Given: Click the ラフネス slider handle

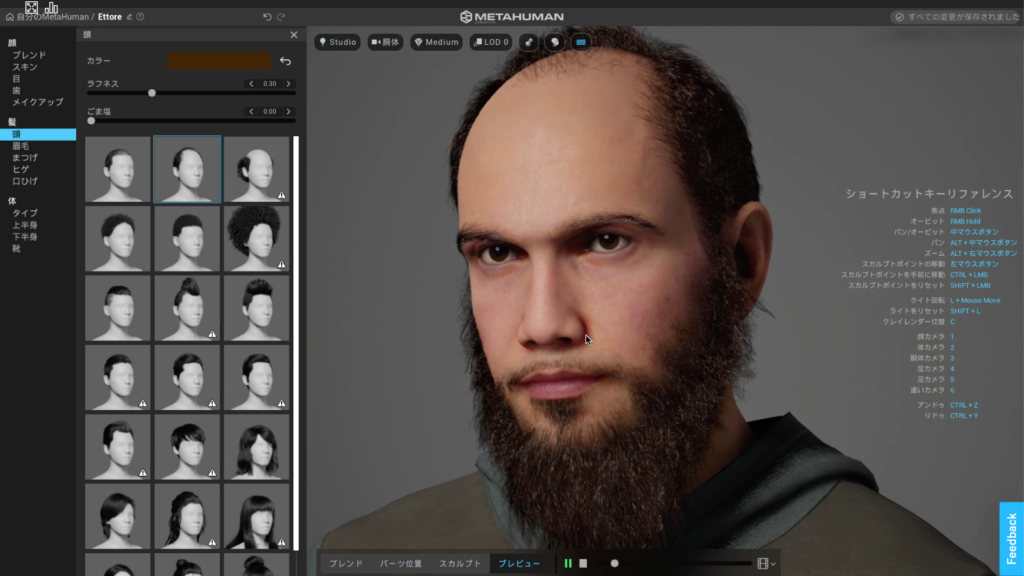Looking at the screenshot, I should pos(152,93).
